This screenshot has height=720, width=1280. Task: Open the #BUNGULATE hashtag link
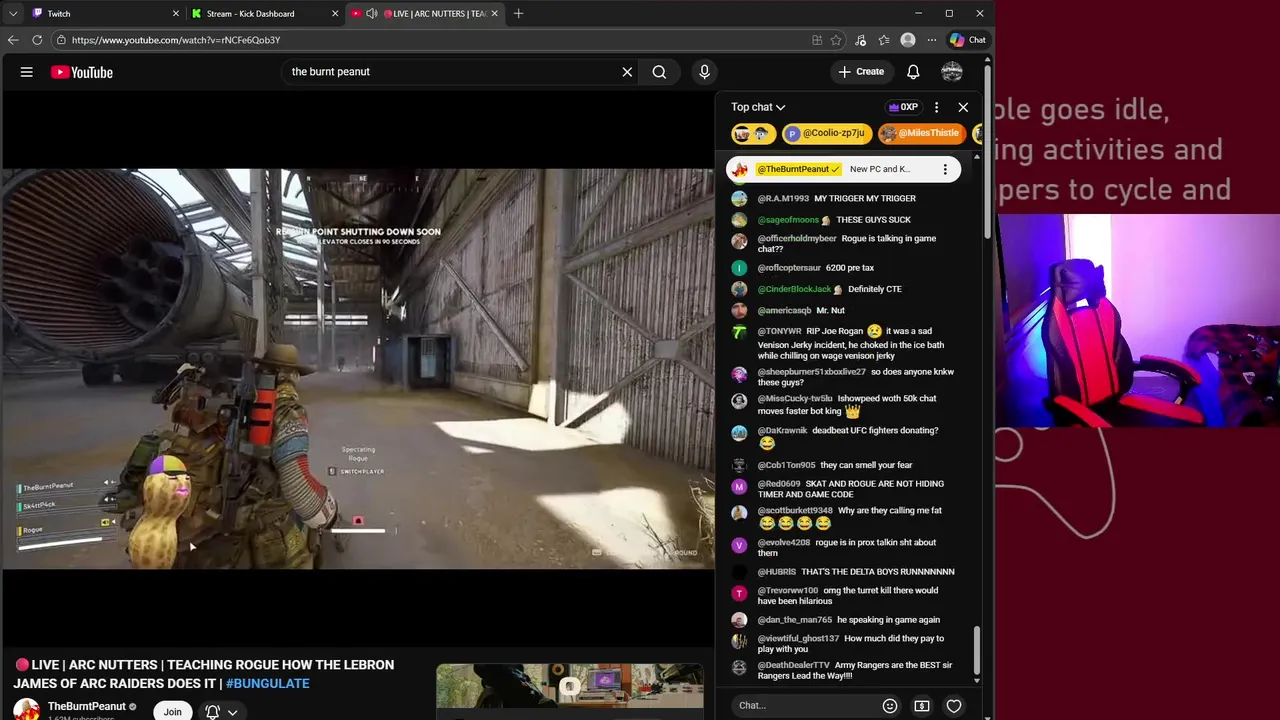pos(268,684)
